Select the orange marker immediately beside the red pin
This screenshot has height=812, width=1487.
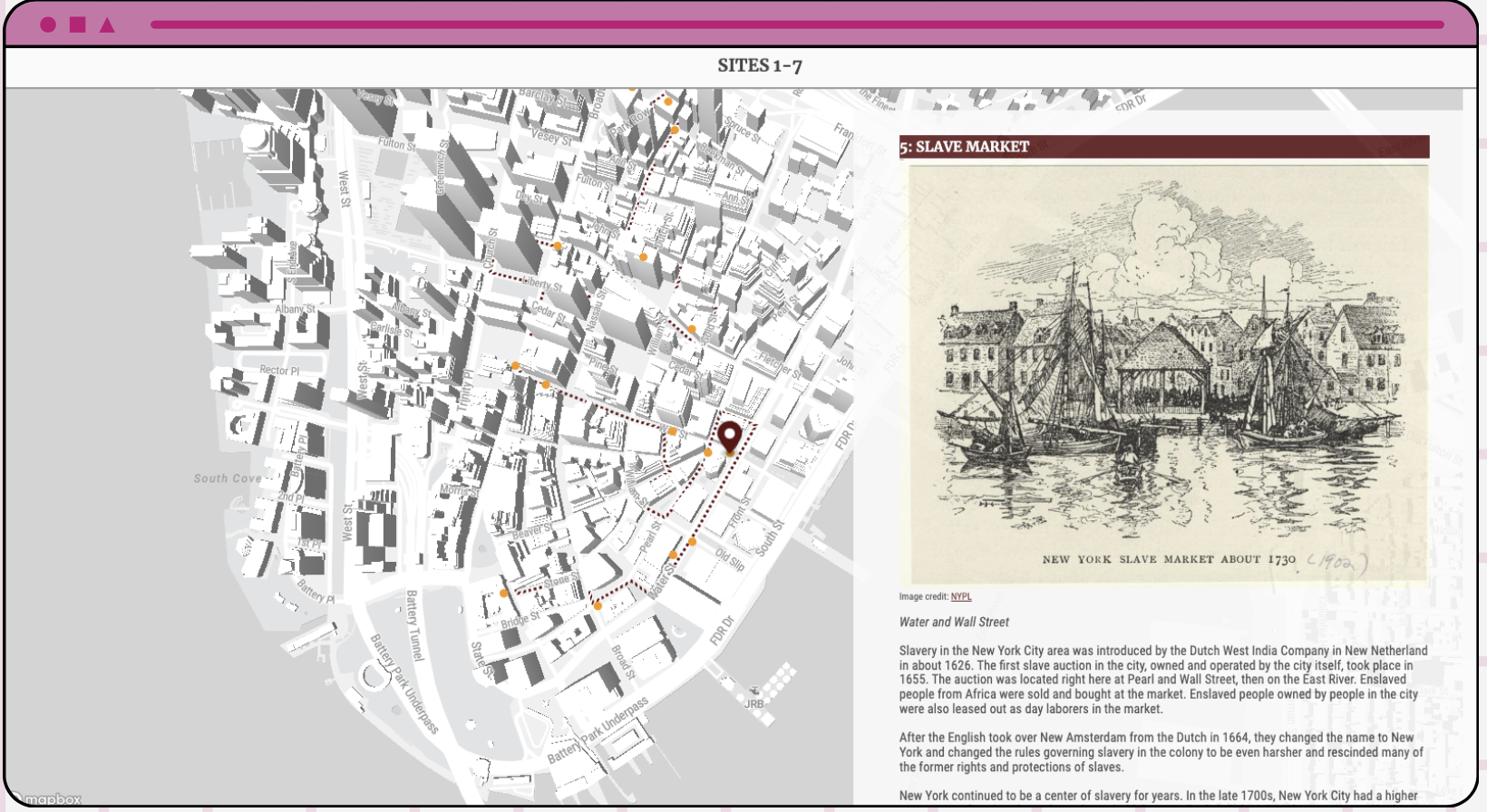[x=708, y=452]
